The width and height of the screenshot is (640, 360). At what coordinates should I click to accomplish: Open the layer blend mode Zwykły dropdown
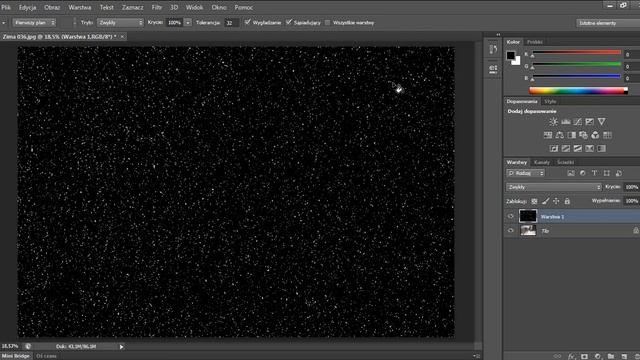tap(554, 187)
